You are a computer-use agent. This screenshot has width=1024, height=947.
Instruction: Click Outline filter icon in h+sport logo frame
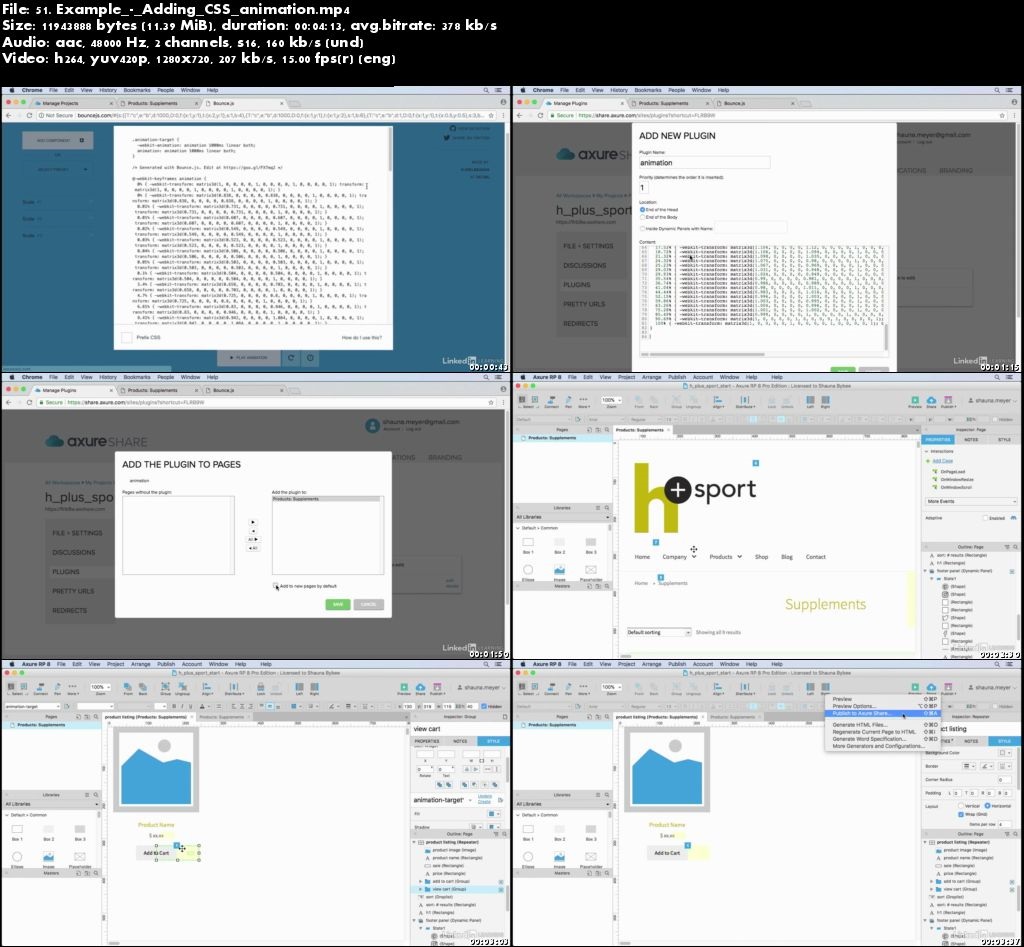point(1006,547)
